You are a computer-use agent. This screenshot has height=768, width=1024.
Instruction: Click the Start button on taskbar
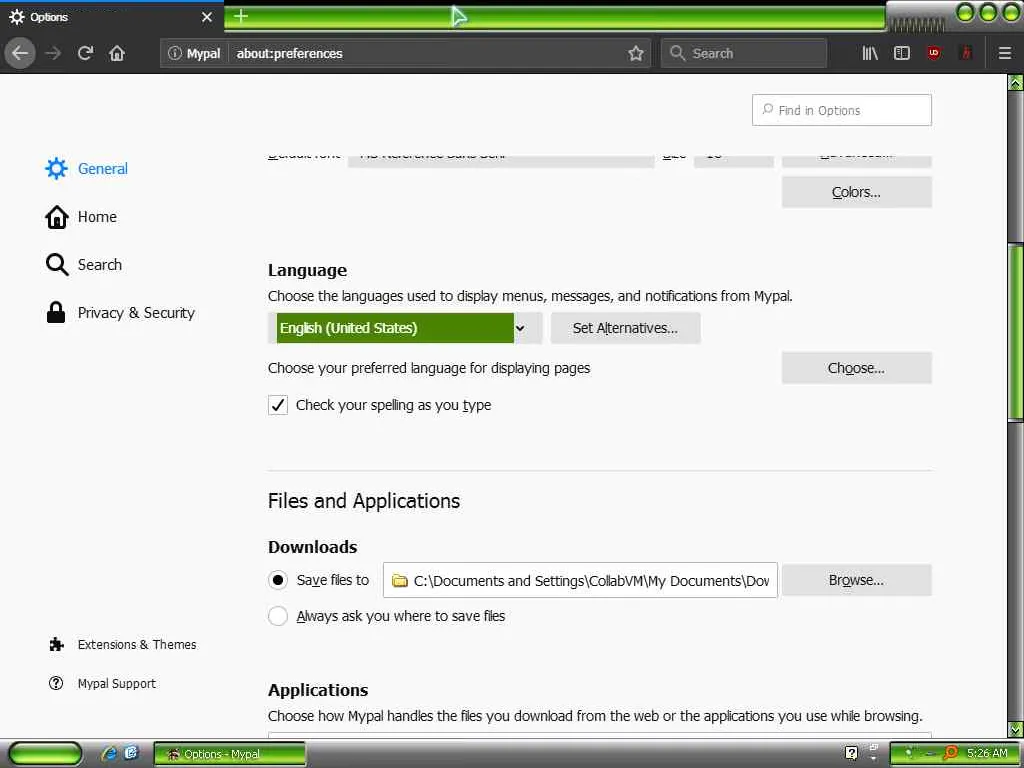pos(44,754)
